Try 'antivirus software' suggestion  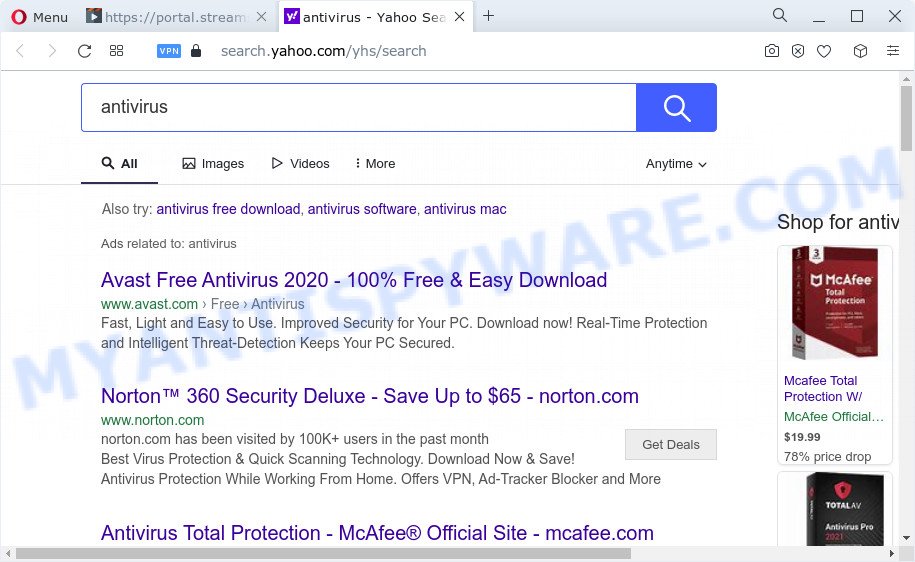coord(362,209)
